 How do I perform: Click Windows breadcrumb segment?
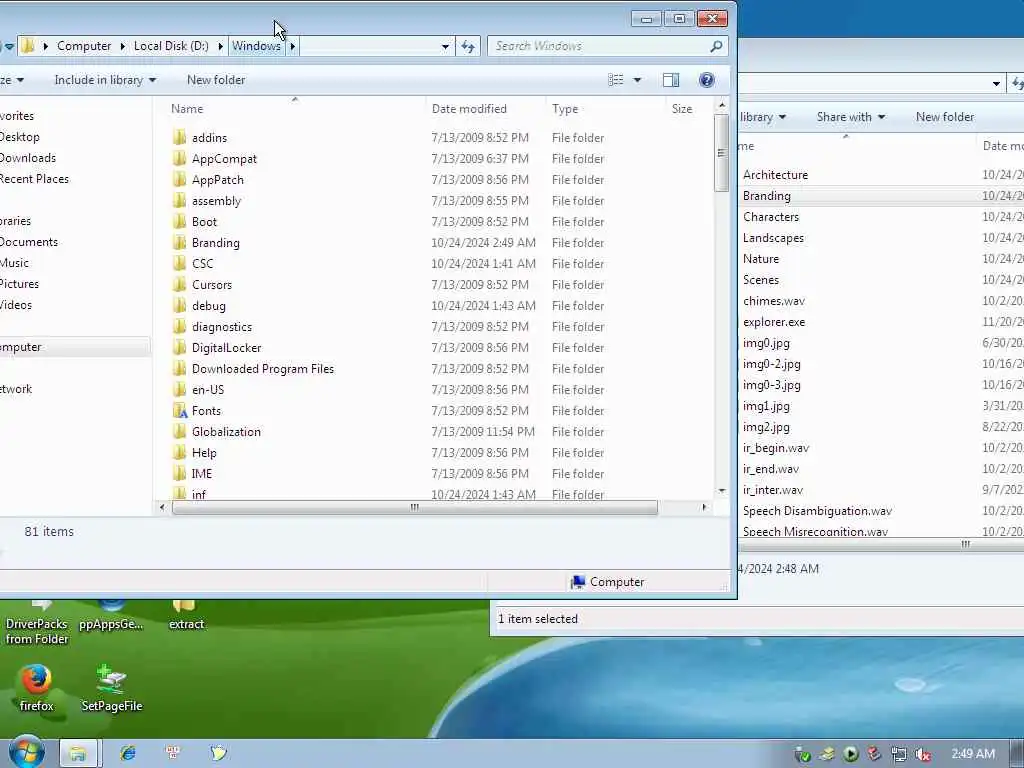257,46
